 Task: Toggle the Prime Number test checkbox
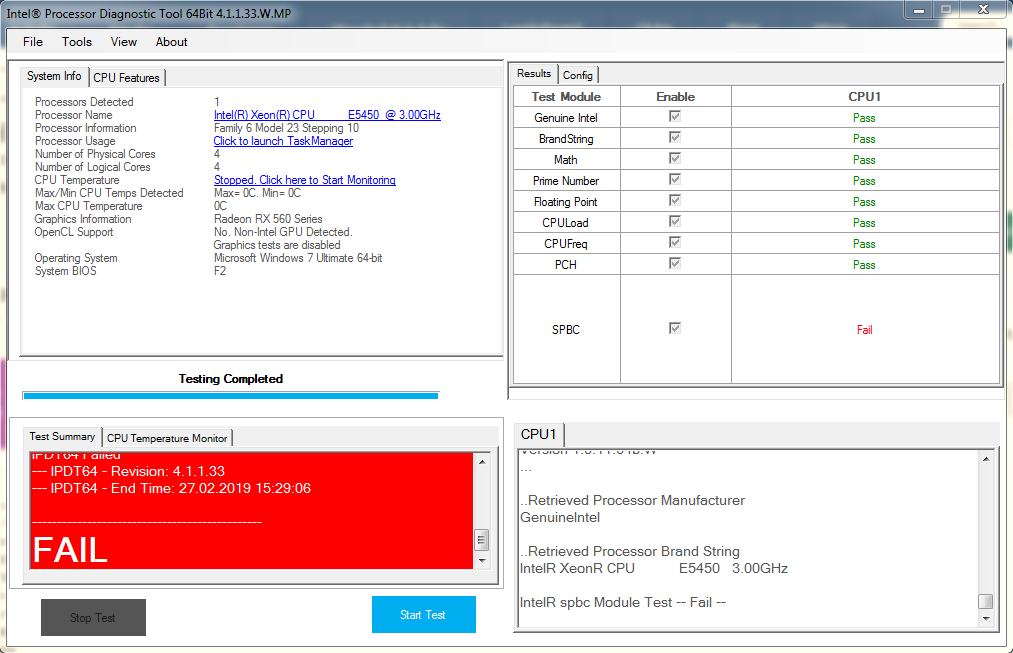pos(675,179)
